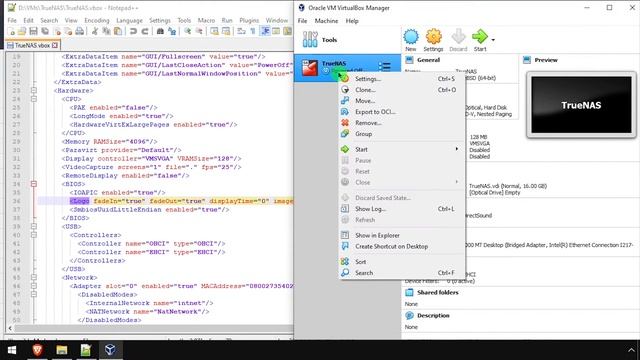Click the Show All Characters pilcrow icon
Screen dimensions: 640x360
pos(253,31)
